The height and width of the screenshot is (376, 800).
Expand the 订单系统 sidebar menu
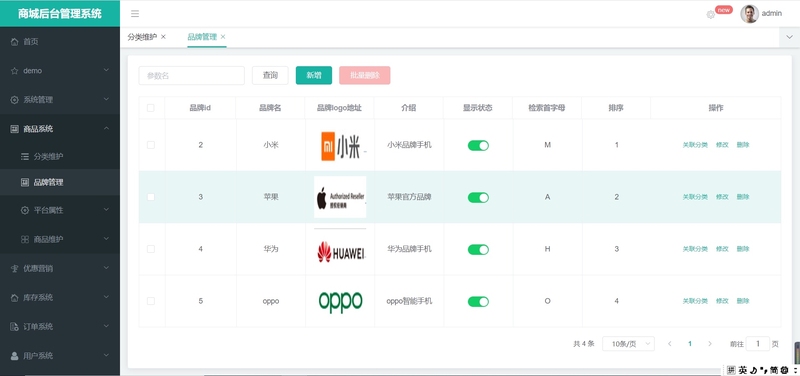pyautogui.click(x=106, y=325)
